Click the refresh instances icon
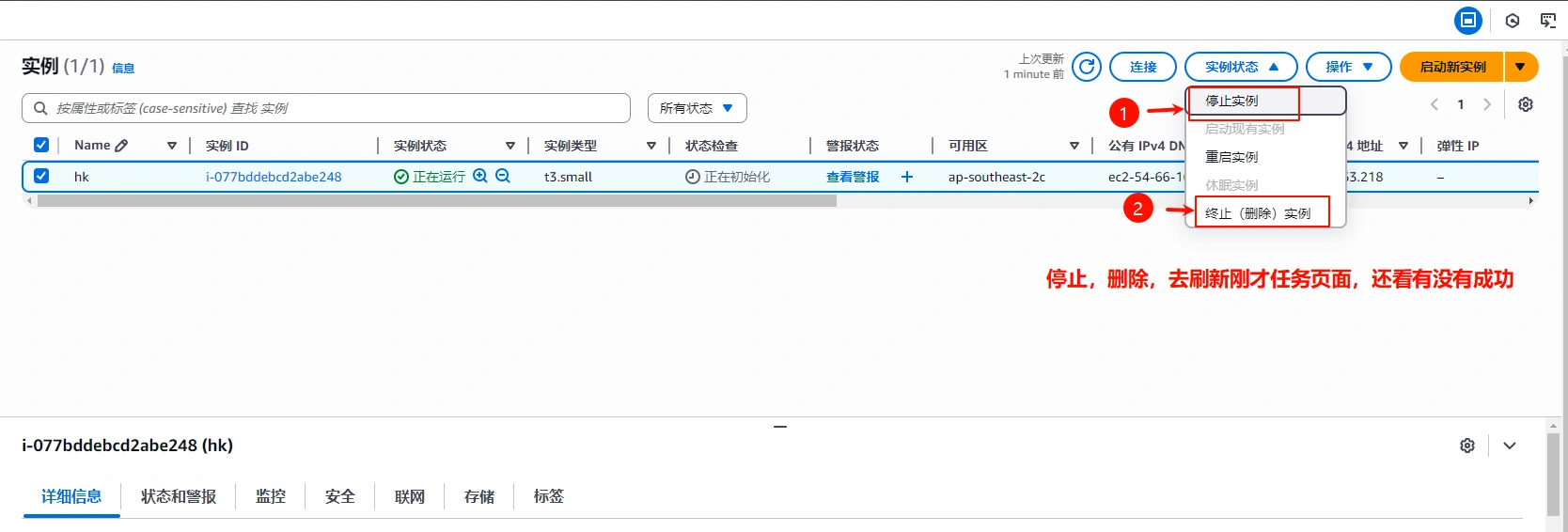The width and height of the screenshot is (1568, 532). coord(1087,67)
